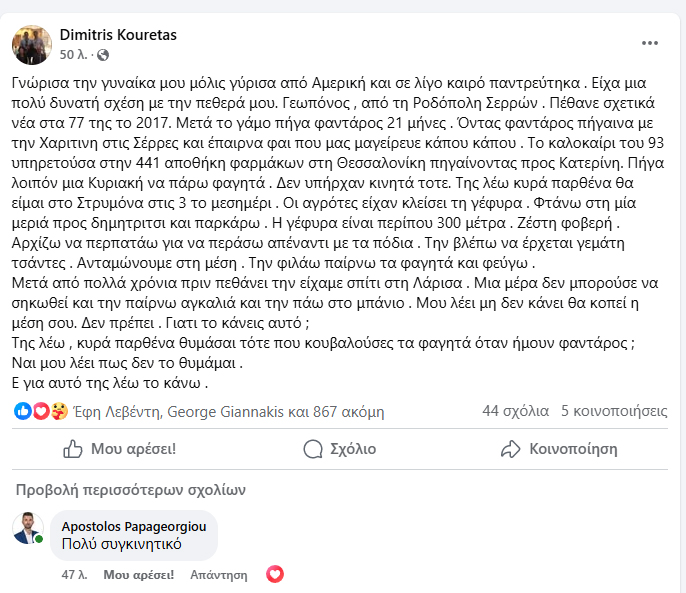Open Apostolos Papageorgiou's avatar
Viewport: 686px width, 593px height.
[x=28, y=527]
